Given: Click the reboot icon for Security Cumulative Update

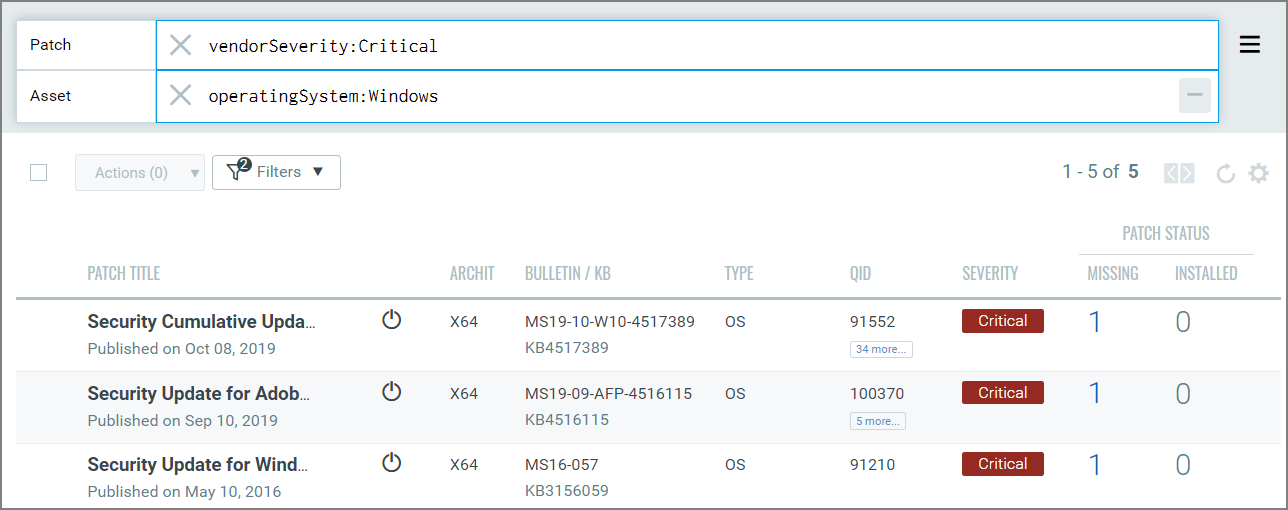Looking at the screenshot, I should point(392,320).
